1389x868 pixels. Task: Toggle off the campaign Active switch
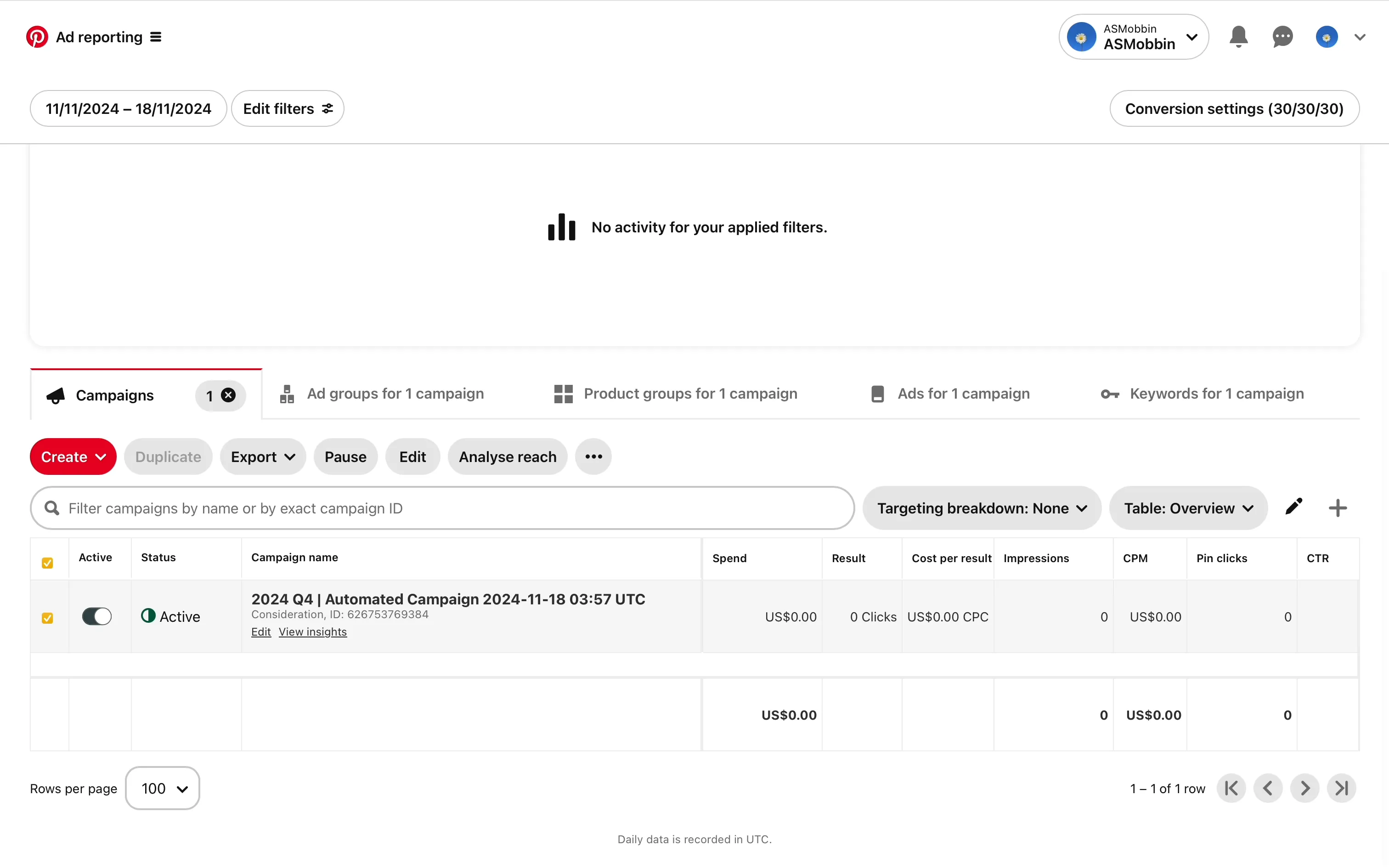click(96, 616)
